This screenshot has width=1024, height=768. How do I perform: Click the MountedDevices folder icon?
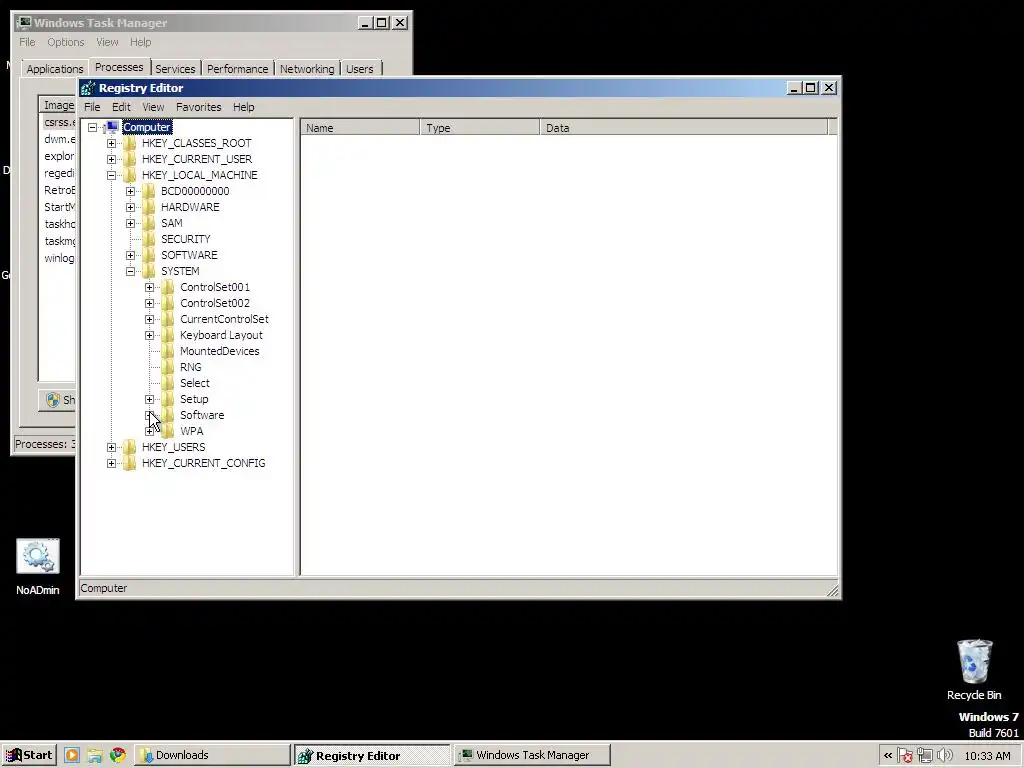click(168, 351)
